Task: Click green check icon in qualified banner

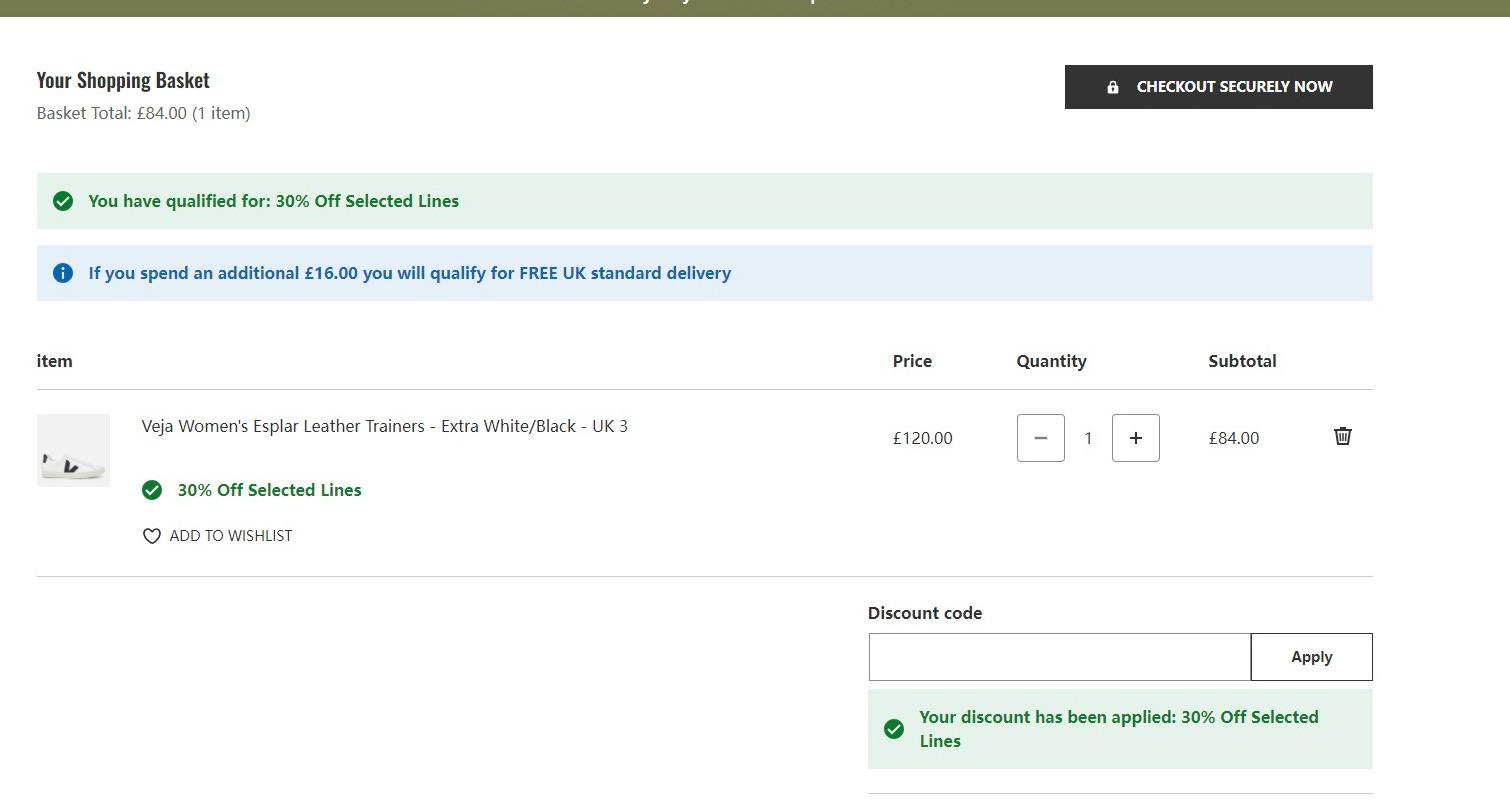Action: (x=63, y=201)
